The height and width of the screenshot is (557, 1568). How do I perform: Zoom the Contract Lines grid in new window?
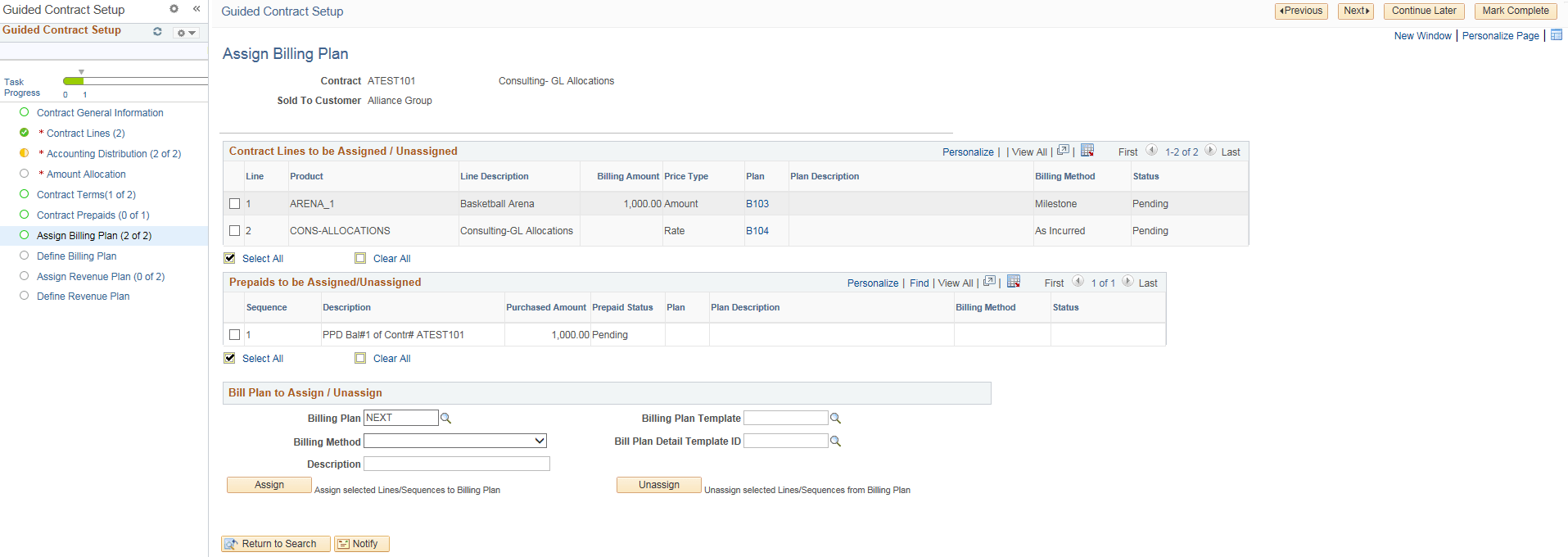click(1063, 151)
